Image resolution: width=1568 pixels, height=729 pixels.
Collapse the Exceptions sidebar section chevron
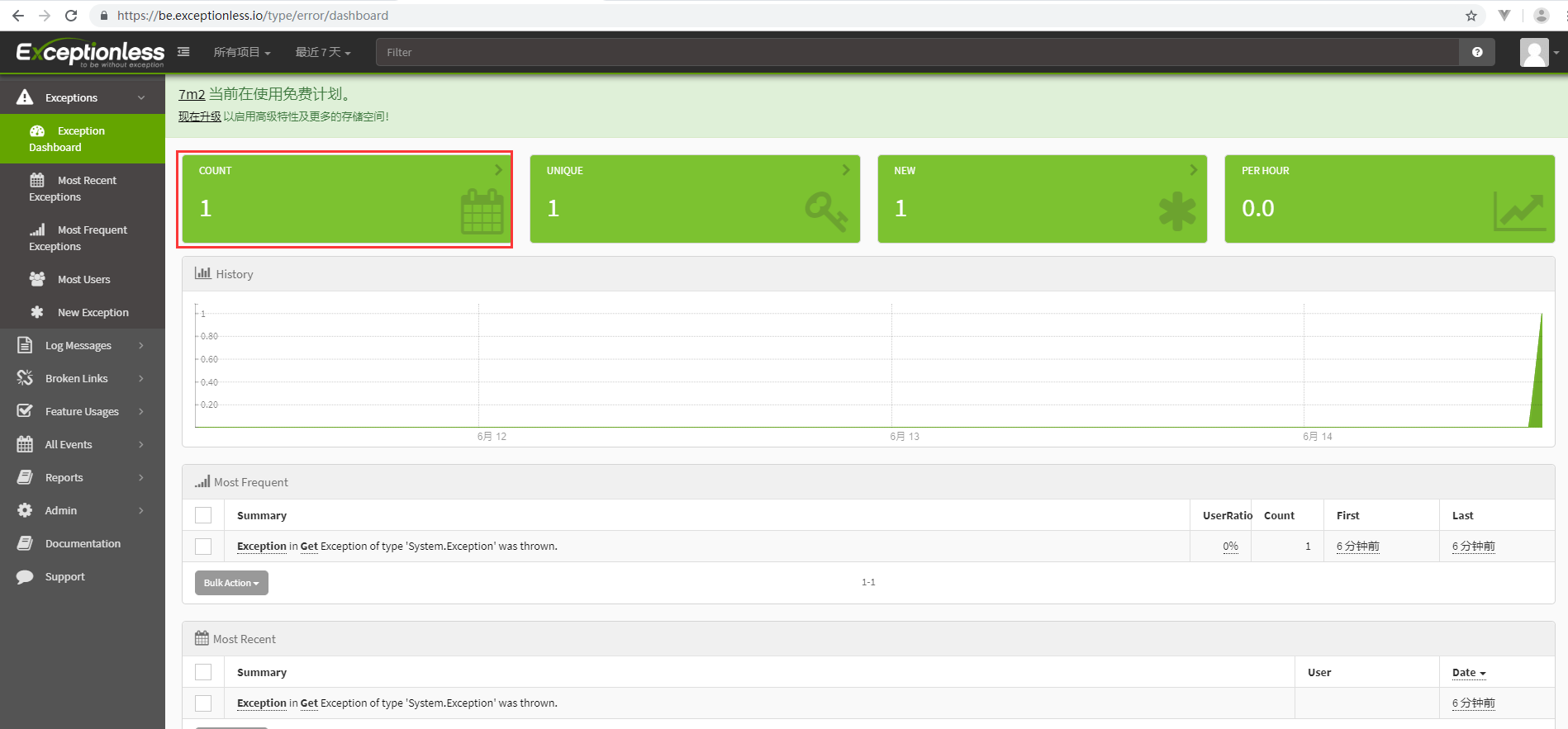click(141, 97)
